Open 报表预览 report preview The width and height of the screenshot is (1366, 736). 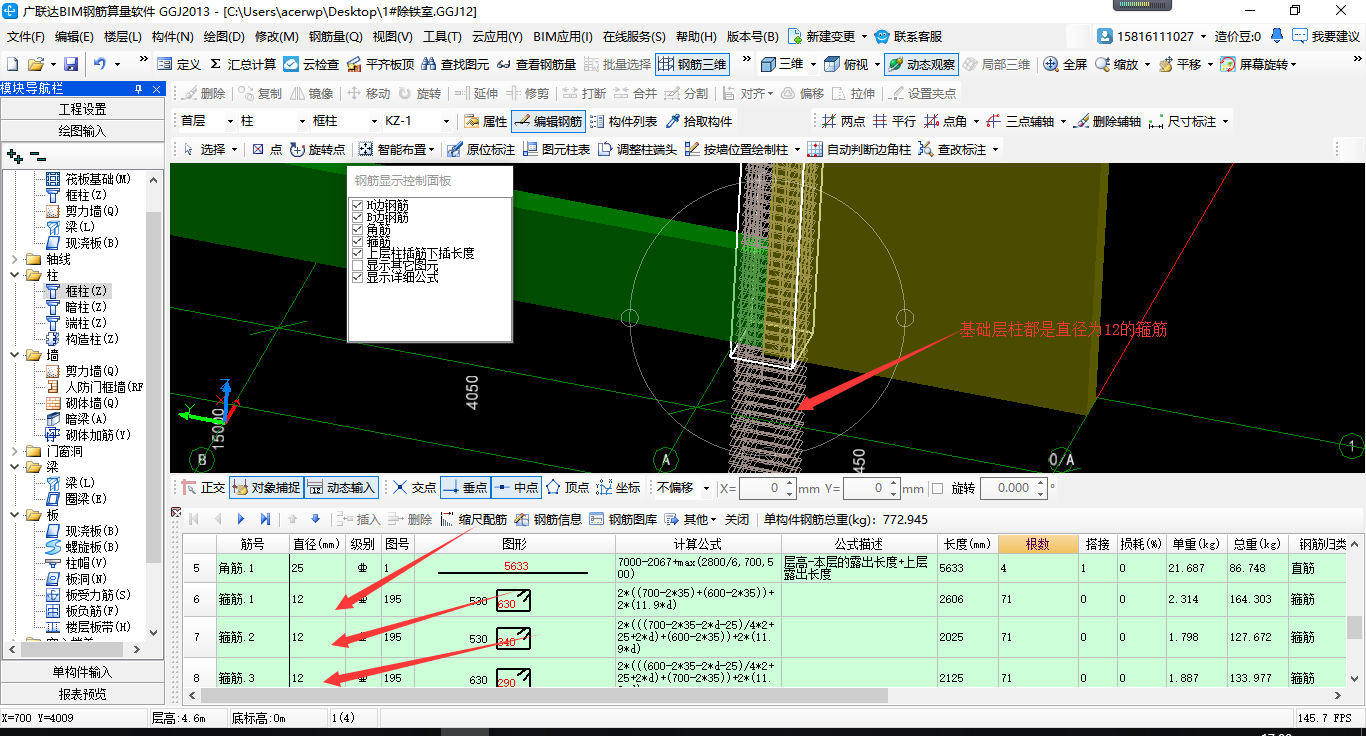pos(82,694)
